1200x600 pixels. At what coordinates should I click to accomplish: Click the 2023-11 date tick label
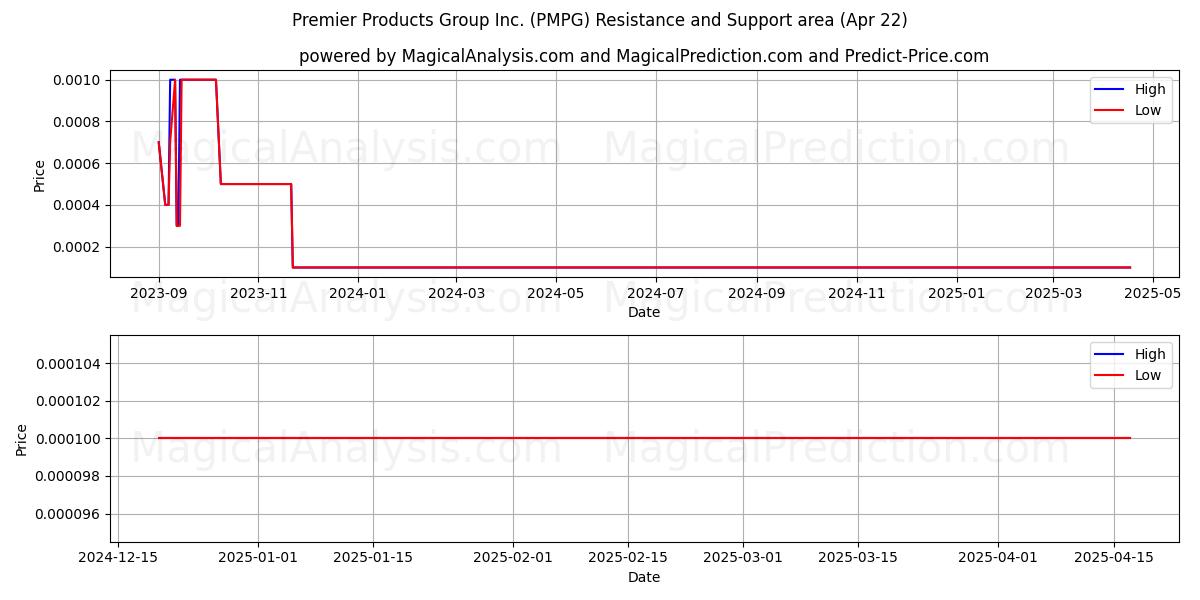258,293
